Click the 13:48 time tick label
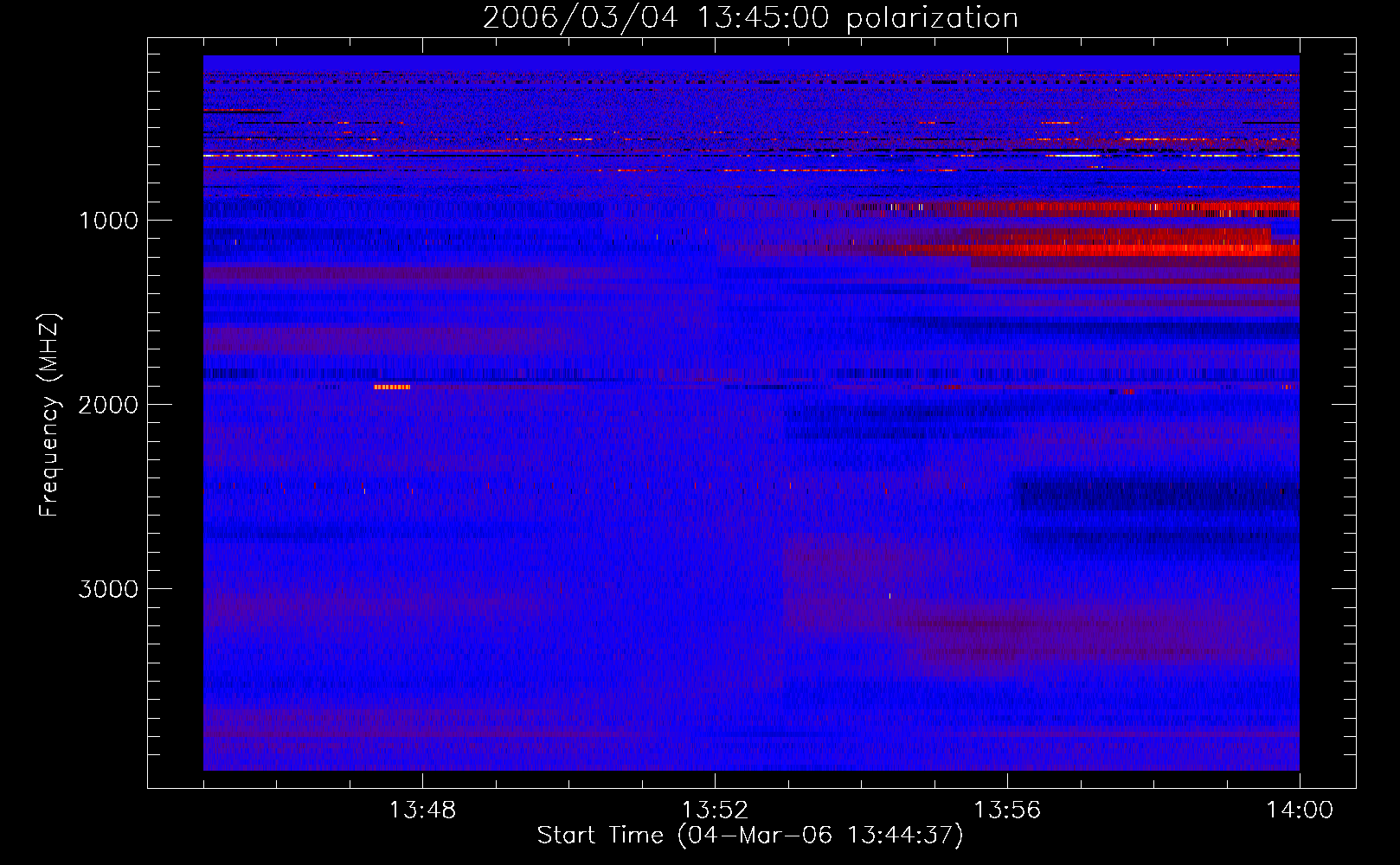Screen dimensions: 1400x865 coord(422,811)
